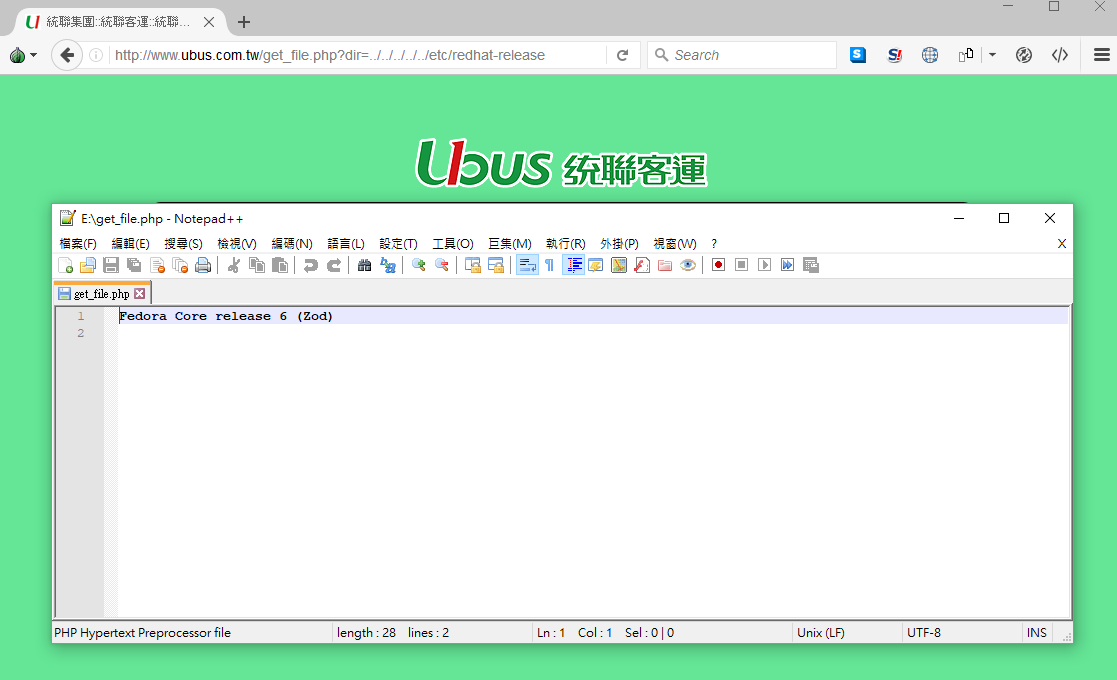Click the user defined language icon

point(596,266)
